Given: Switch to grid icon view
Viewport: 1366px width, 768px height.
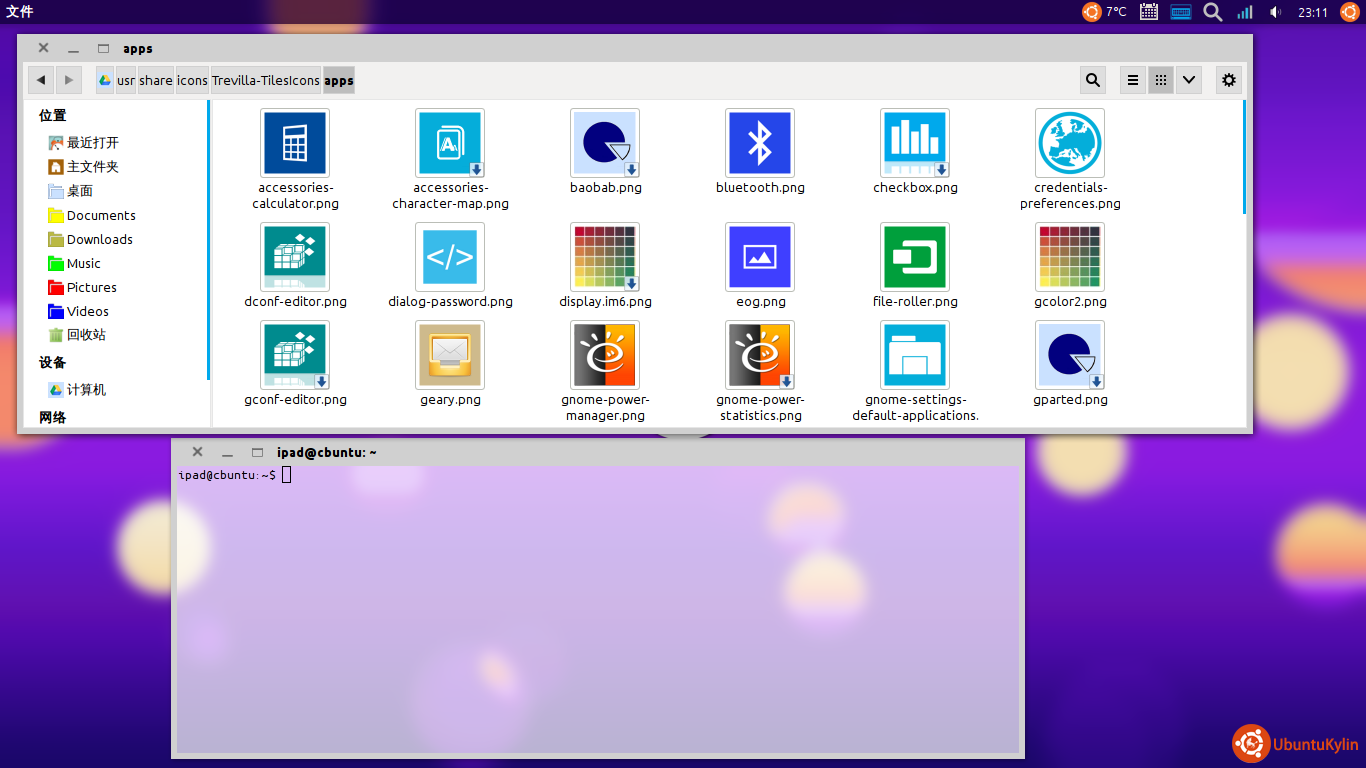Looking at the screenshot, I should point(1160,80).
